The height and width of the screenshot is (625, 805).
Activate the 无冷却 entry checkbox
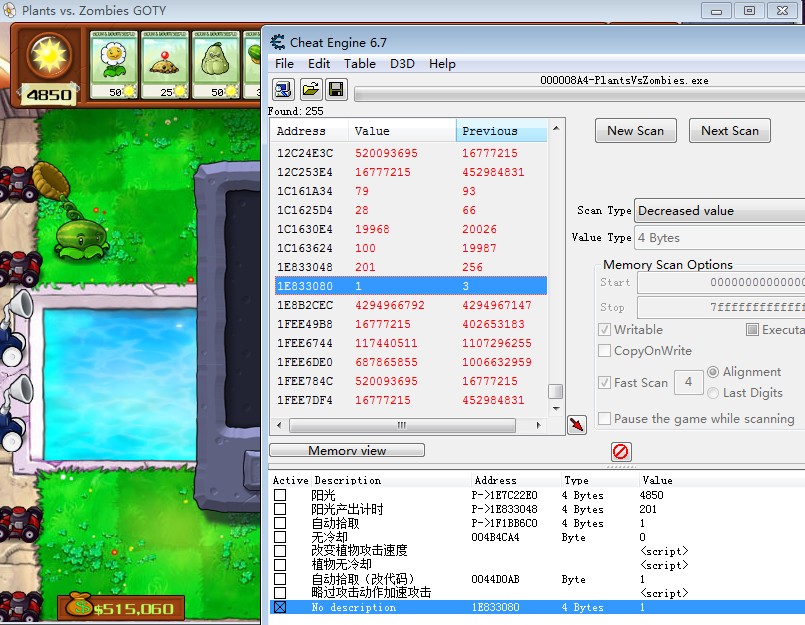coord(280,537)
